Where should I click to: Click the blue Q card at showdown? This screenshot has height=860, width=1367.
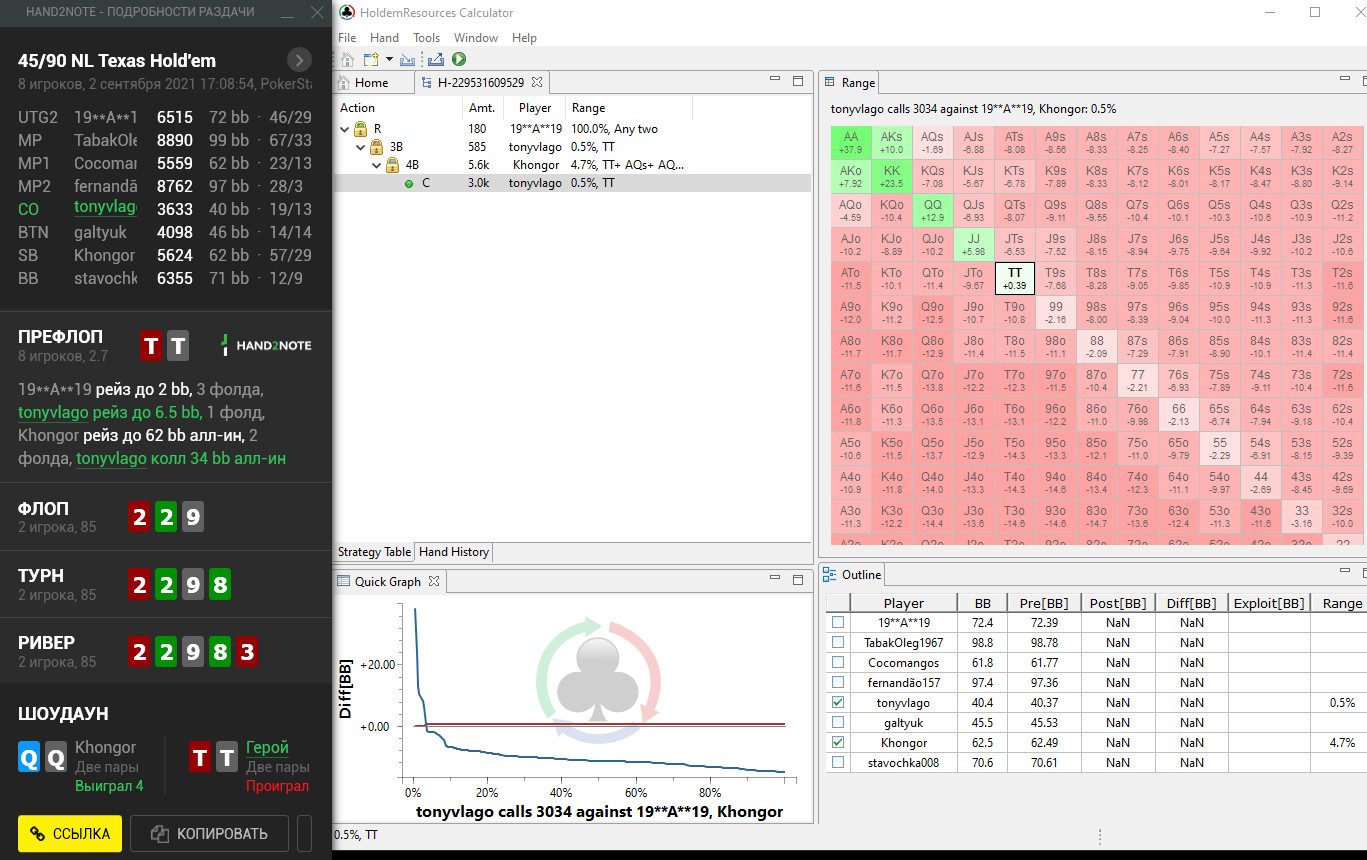click(x=30, y=757)
